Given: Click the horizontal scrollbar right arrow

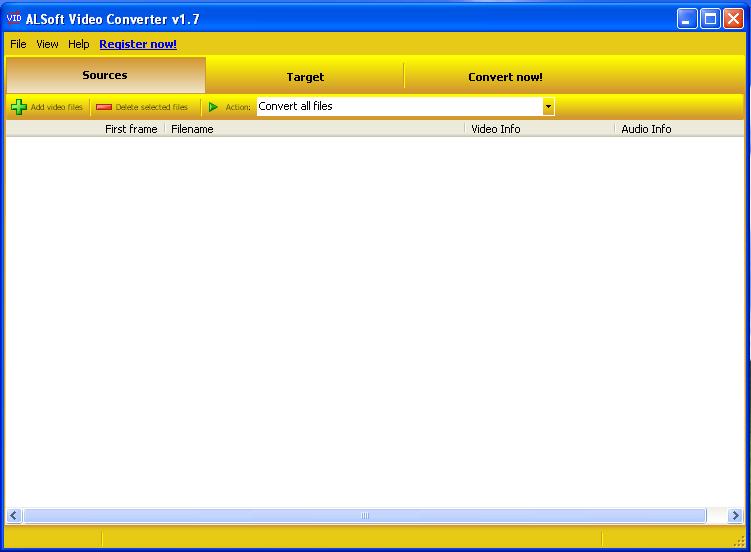Looking at the screenshot, I should click(x=735, y=516).
